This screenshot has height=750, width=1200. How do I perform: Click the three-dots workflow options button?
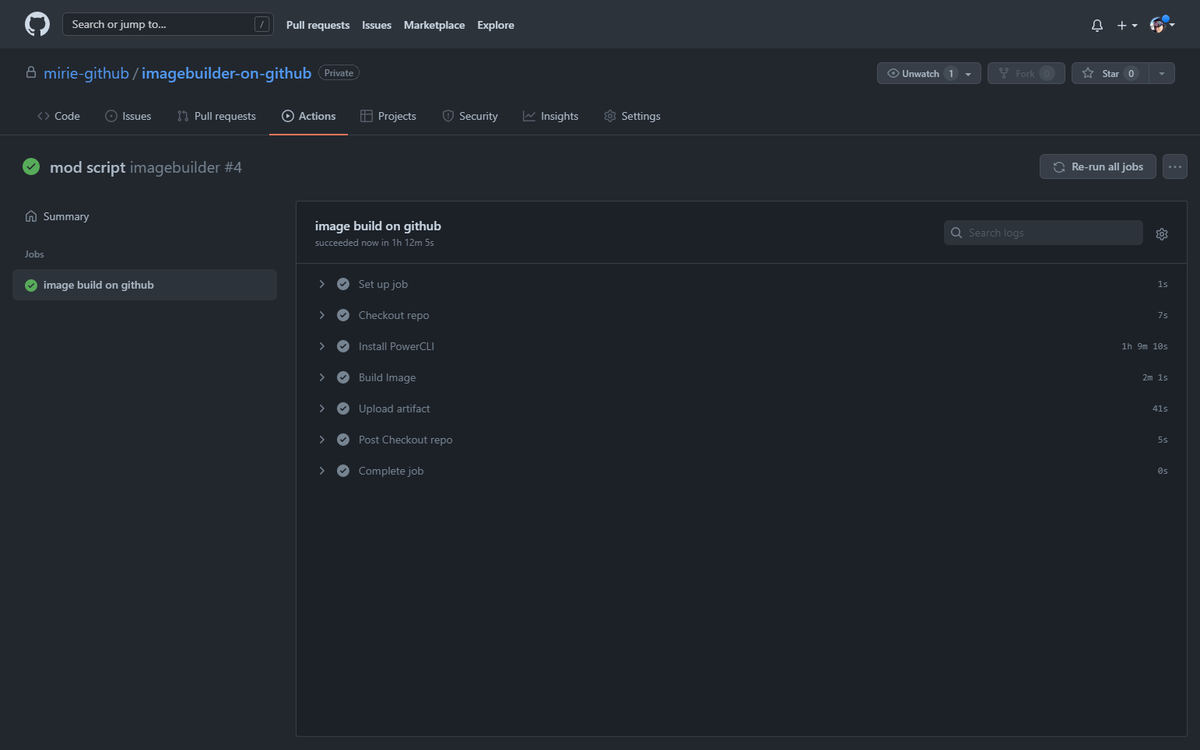tap(1175, 167)
